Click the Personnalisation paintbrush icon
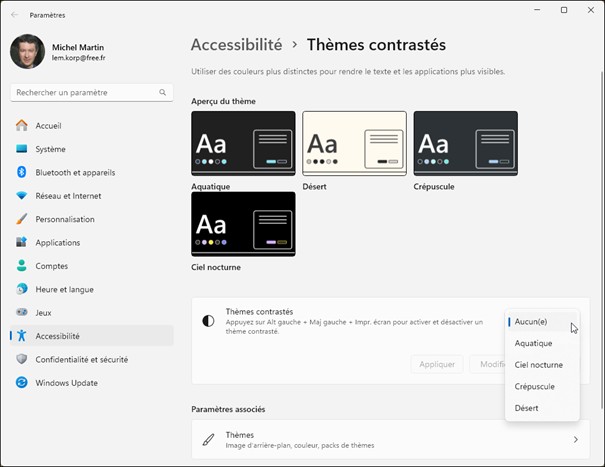605x467 pixels. pyautogui.click(x=21, y=219)
